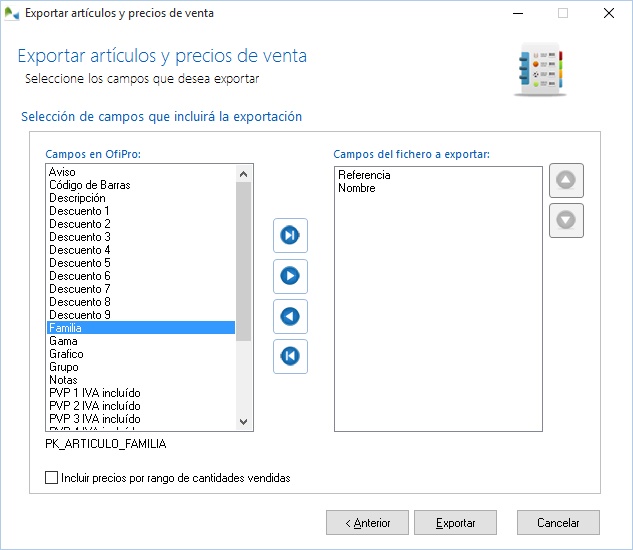Image resolution: width=633 pixels, height=550 pixels.
Task: Select Código de Barras field
Action: point(141,185)
